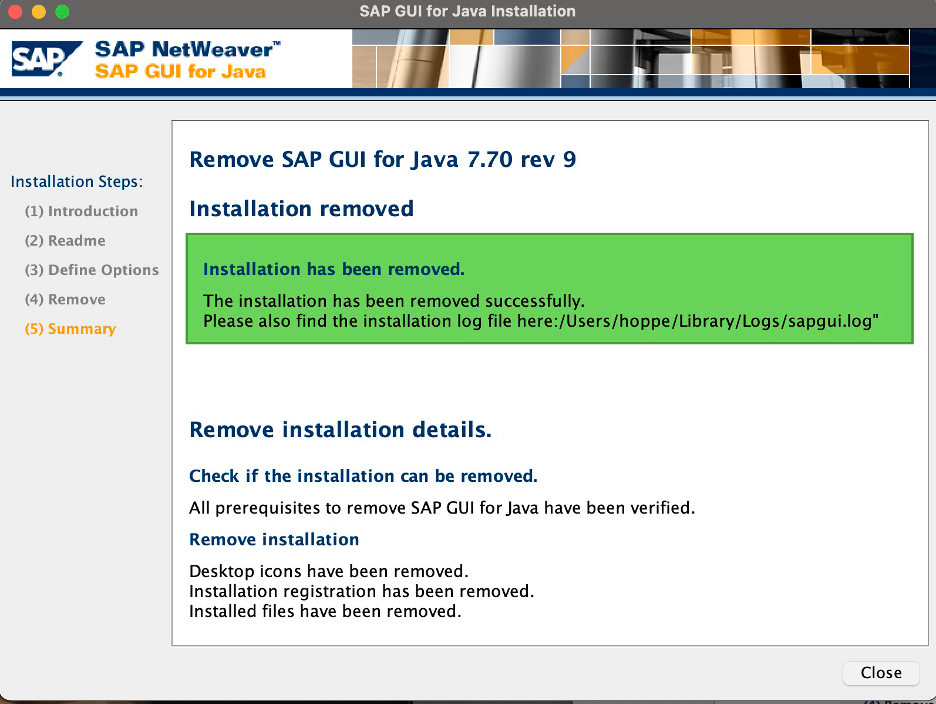Screen dimensions: 936x704
Task: Click 'Installation has been removed.' in green box
Action: (334, 269)
